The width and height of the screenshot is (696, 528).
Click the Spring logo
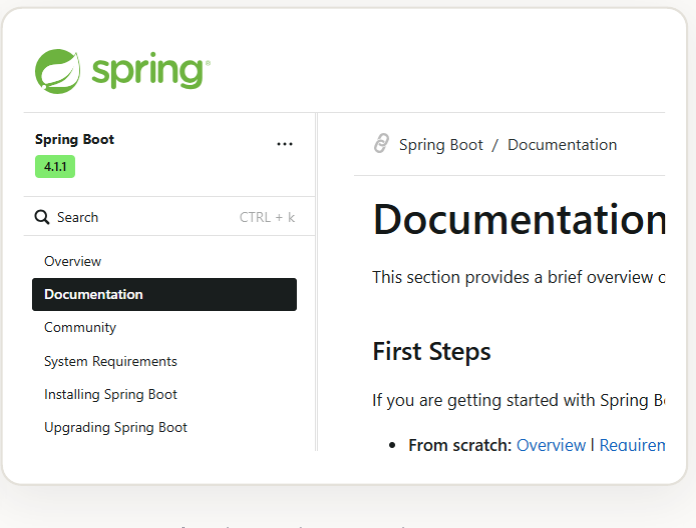click(123, 71)
